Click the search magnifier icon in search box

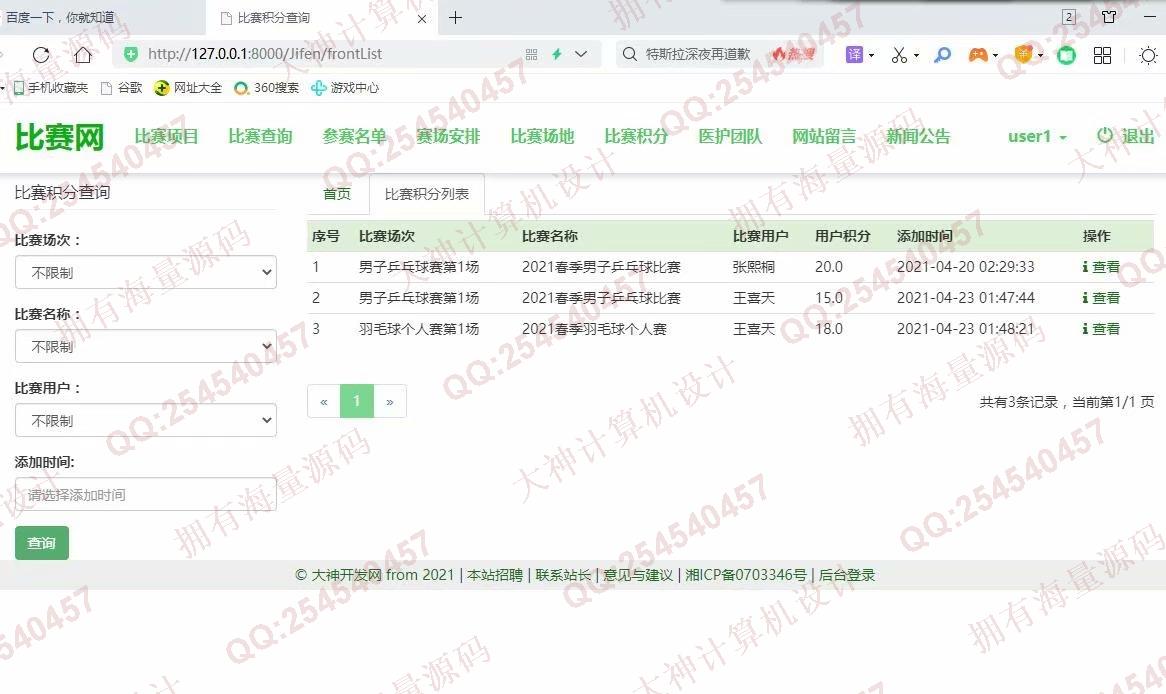[629, 54]
